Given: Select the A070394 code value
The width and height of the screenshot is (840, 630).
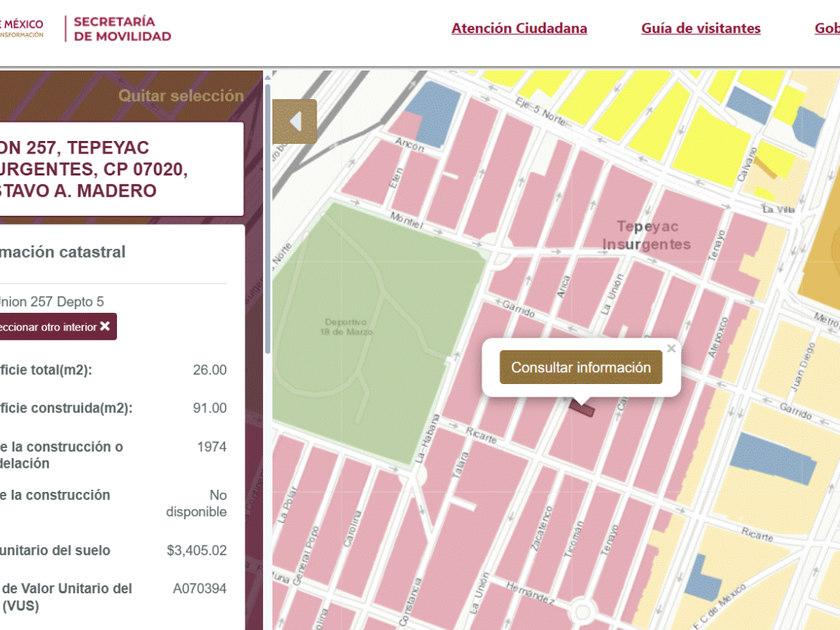Looking at the screenshot, I should point(199,589).
